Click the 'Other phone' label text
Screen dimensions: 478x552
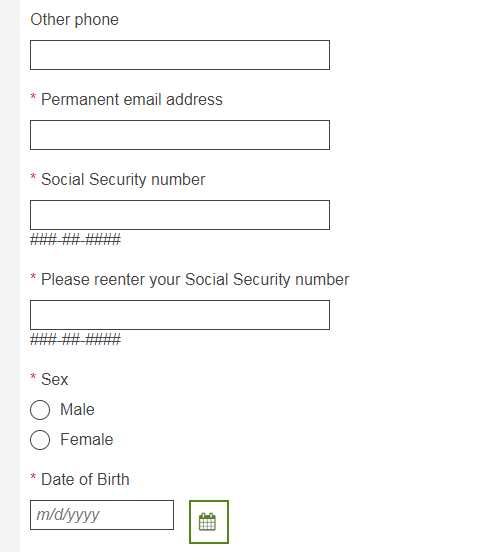(x=75, y=19)
